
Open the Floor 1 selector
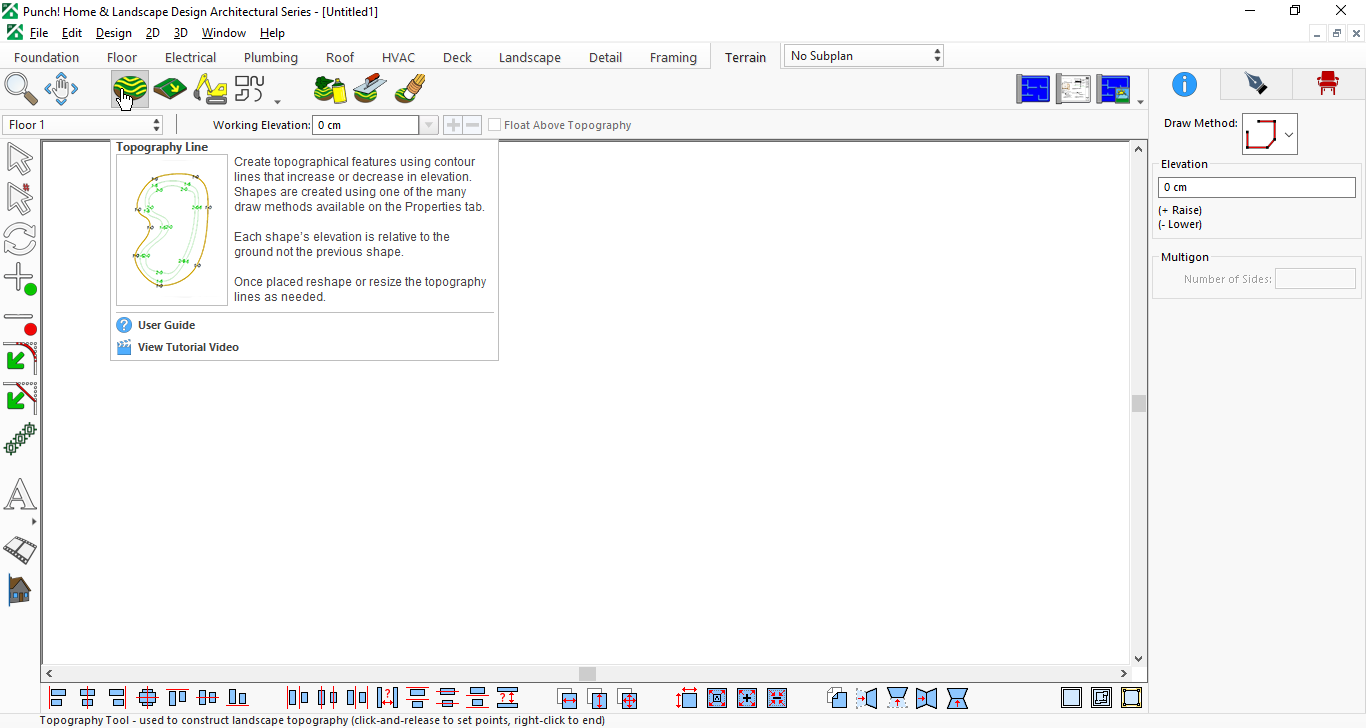tap(83, 125)
